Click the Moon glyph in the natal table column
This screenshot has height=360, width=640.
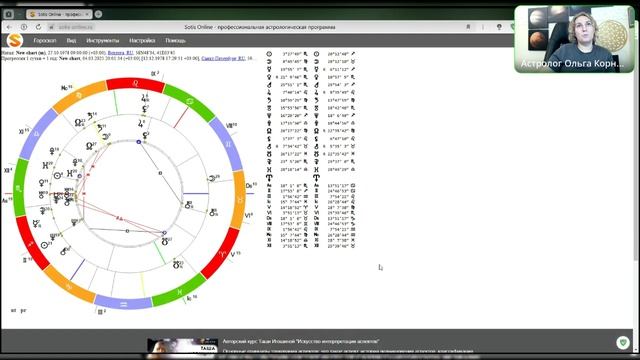click(x=269, y=62)
